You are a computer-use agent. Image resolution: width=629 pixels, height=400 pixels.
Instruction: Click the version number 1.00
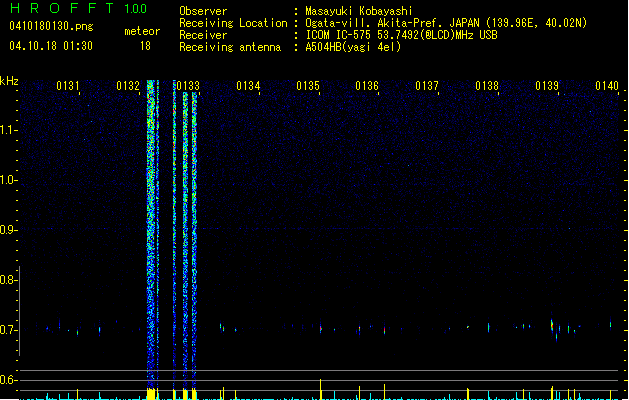136,9
